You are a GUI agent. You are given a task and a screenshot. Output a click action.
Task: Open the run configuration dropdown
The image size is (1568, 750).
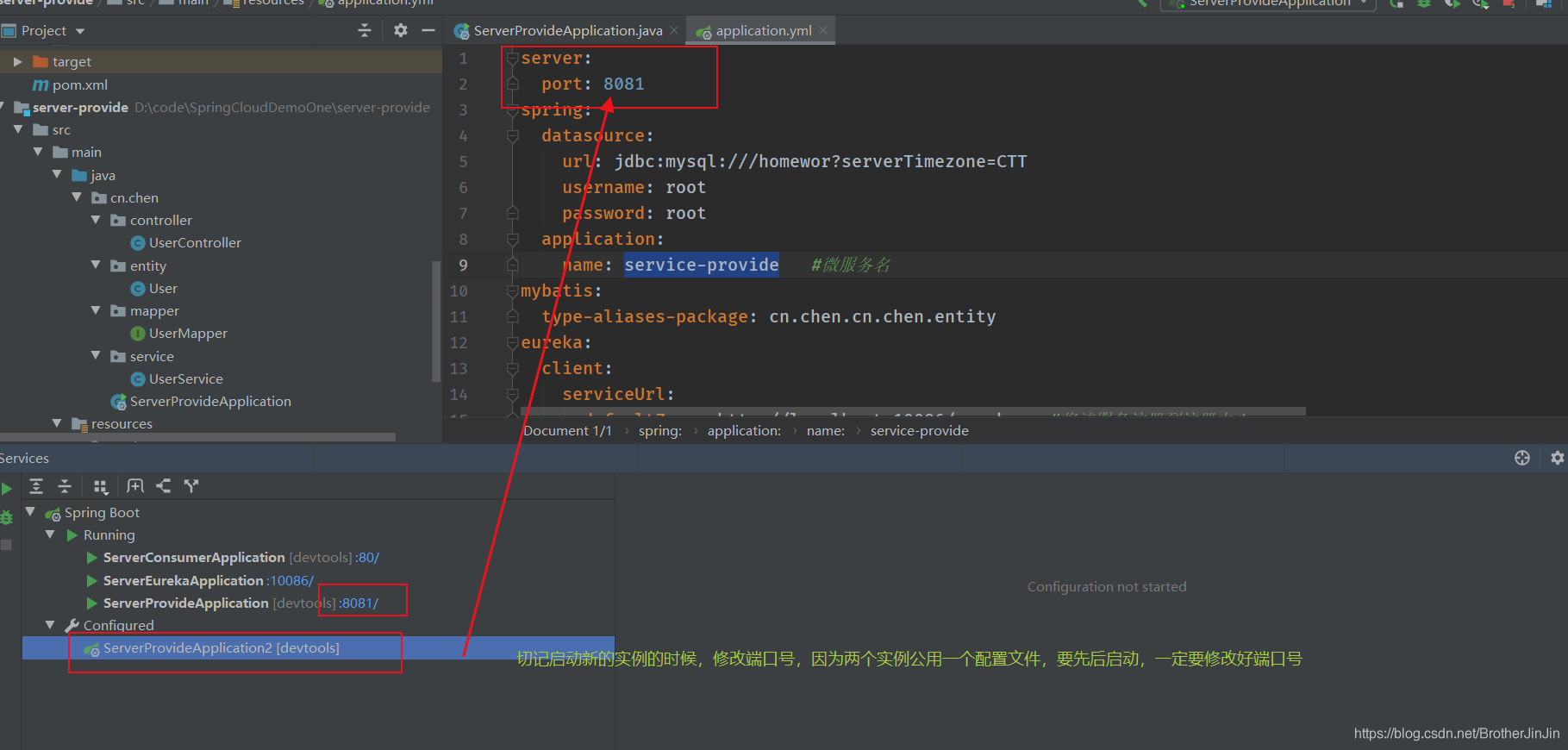point(1268,3)
